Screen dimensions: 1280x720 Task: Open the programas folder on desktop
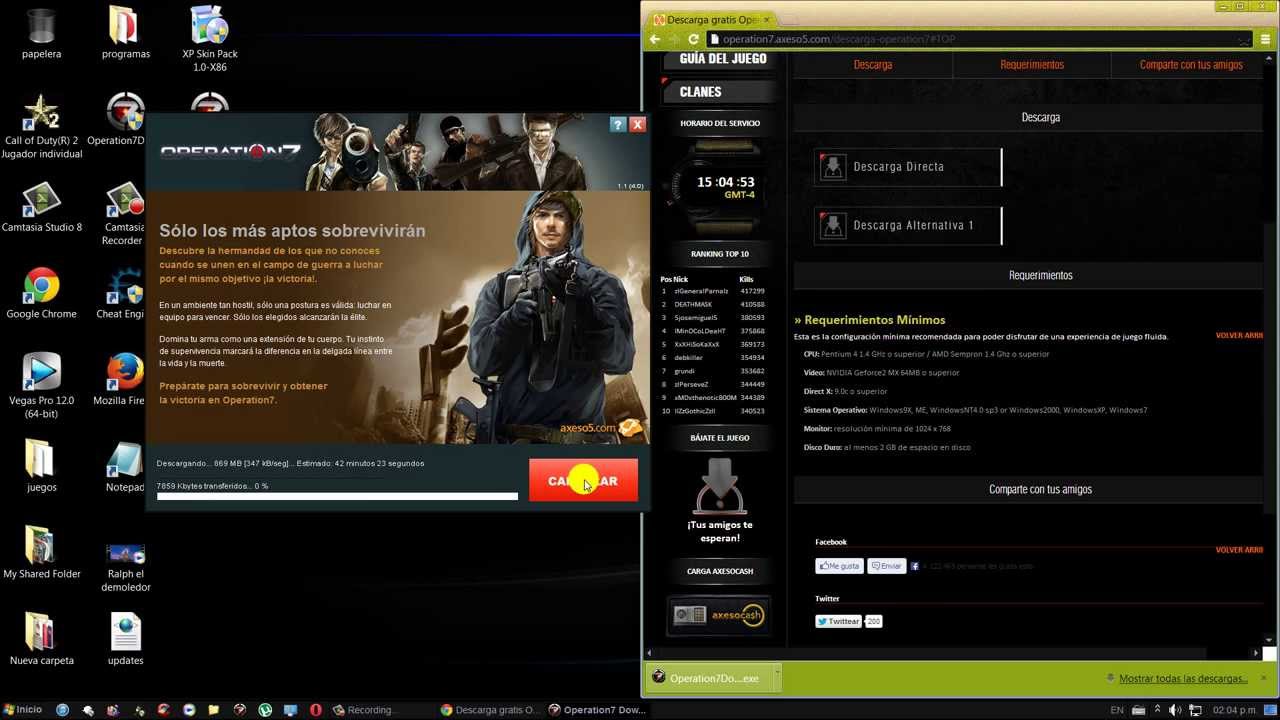[125, 32]
